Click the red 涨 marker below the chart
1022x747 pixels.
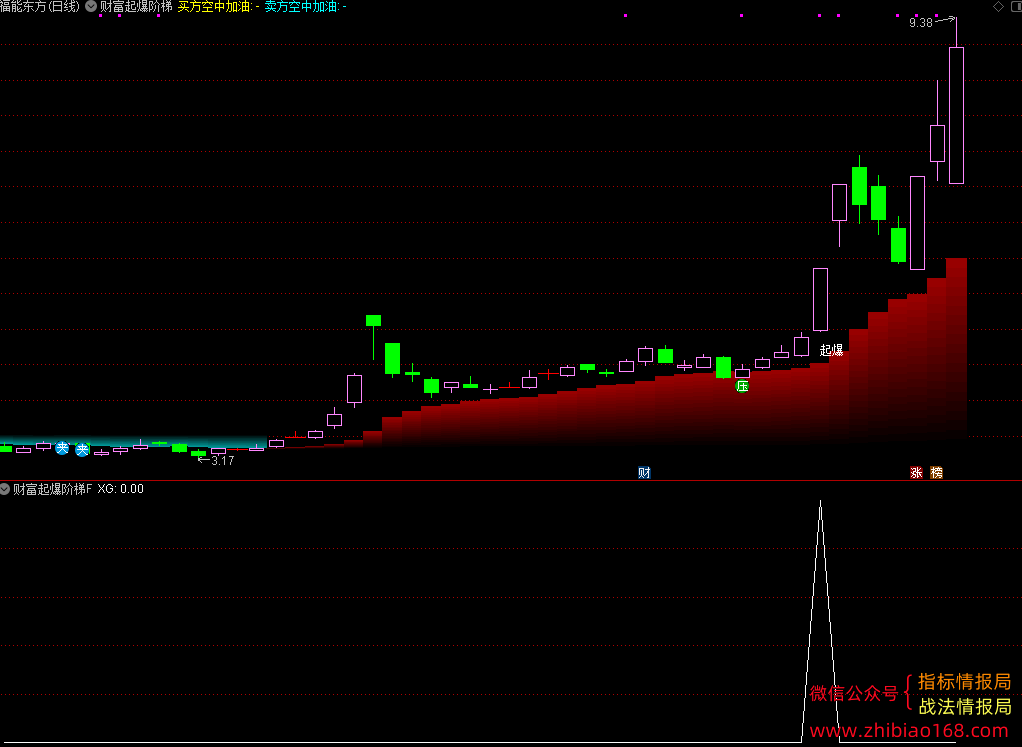pos(916,473)
